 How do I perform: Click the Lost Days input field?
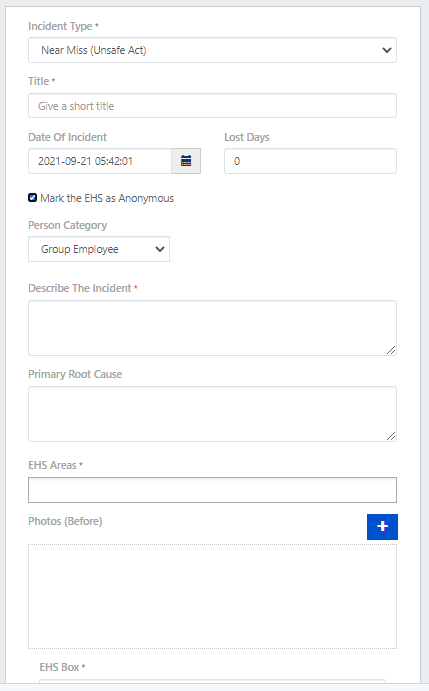coord(310,161)
